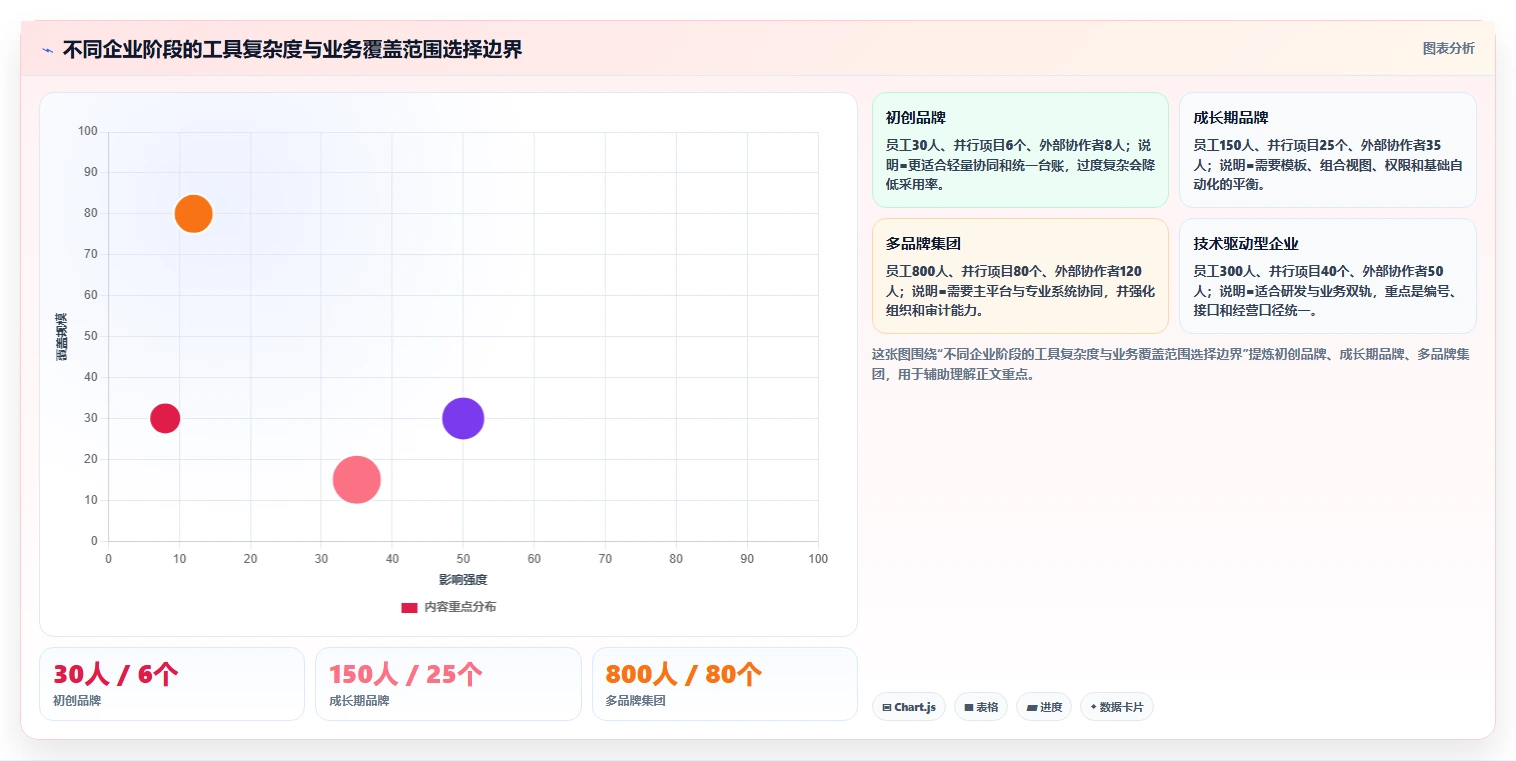Click the 150人 / 25个 stat card
Image resolution: width=1516 pixels, height=761 pixels.
pos(448,684)
